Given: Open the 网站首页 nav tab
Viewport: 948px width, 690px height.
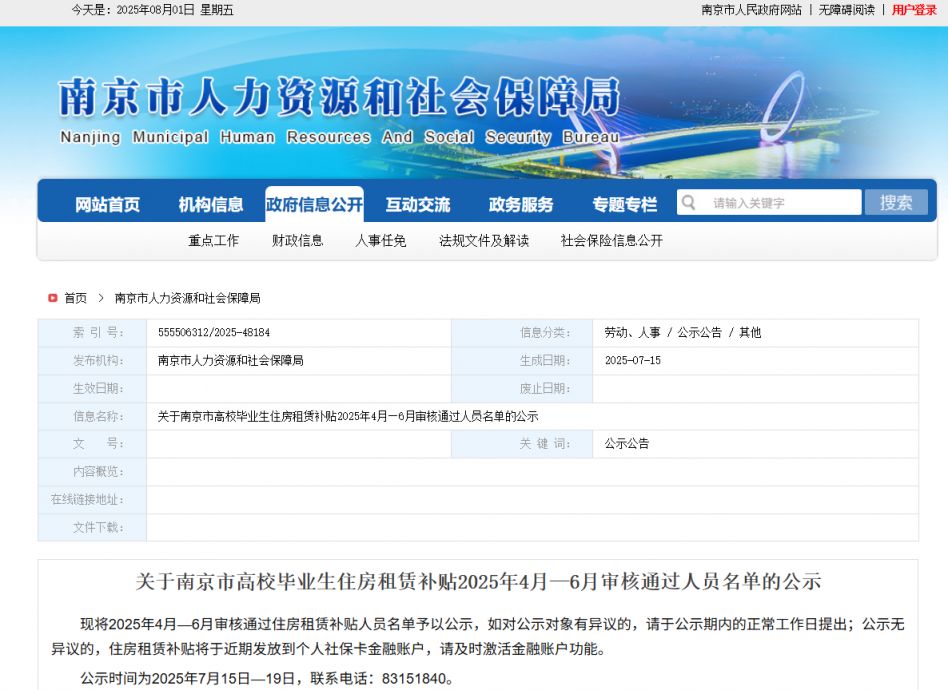Looking at the screenshot, I should (107, 204).
